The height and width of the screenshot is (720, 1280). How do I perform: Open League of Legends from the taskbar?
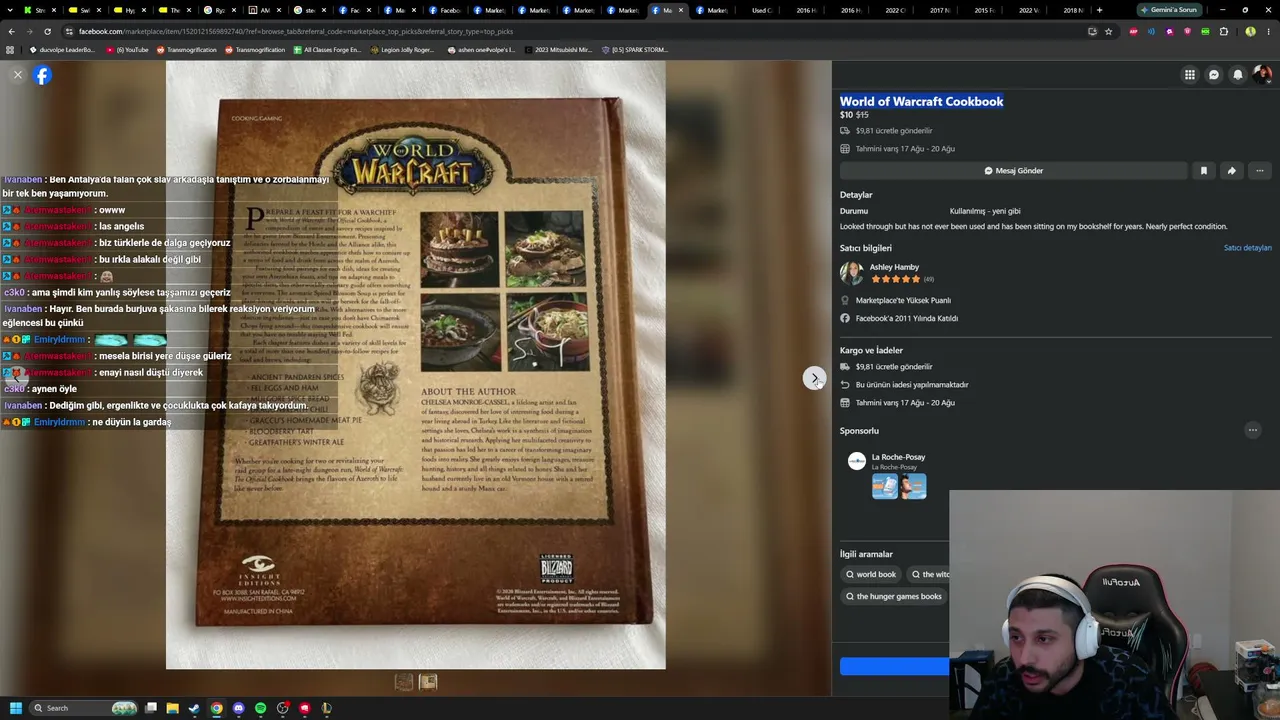coord(326,708)
